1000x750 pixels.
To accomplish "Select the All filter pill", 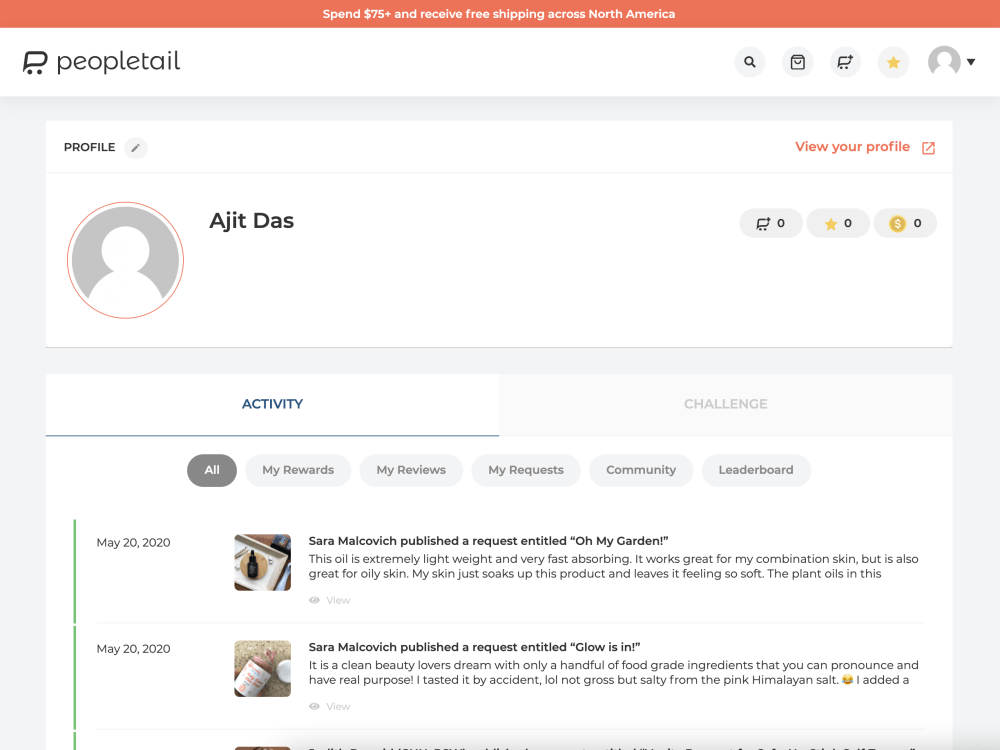I will (x=212, y=470).
